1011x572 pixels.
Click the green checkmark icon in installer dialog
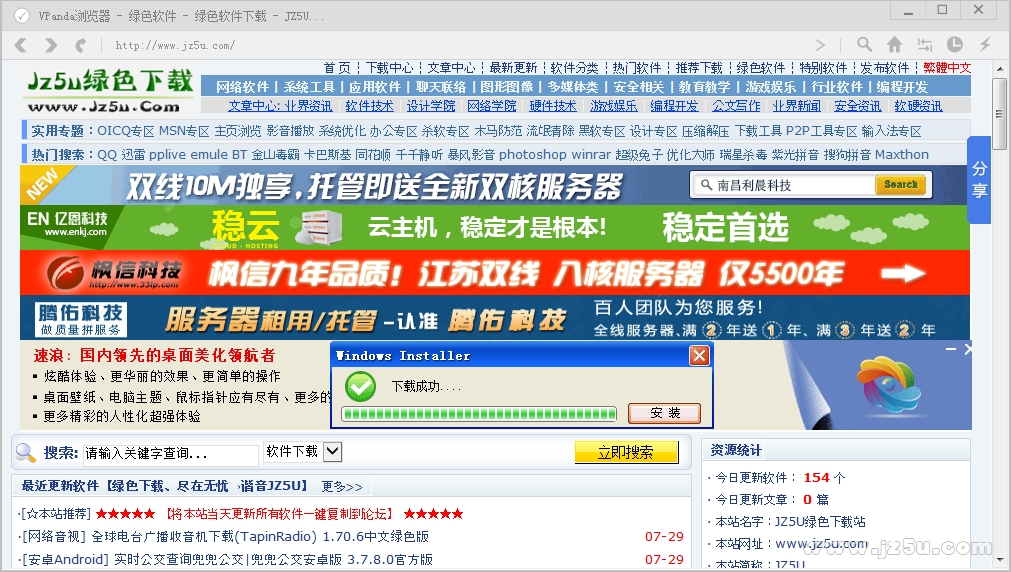(x=360, y=386)
